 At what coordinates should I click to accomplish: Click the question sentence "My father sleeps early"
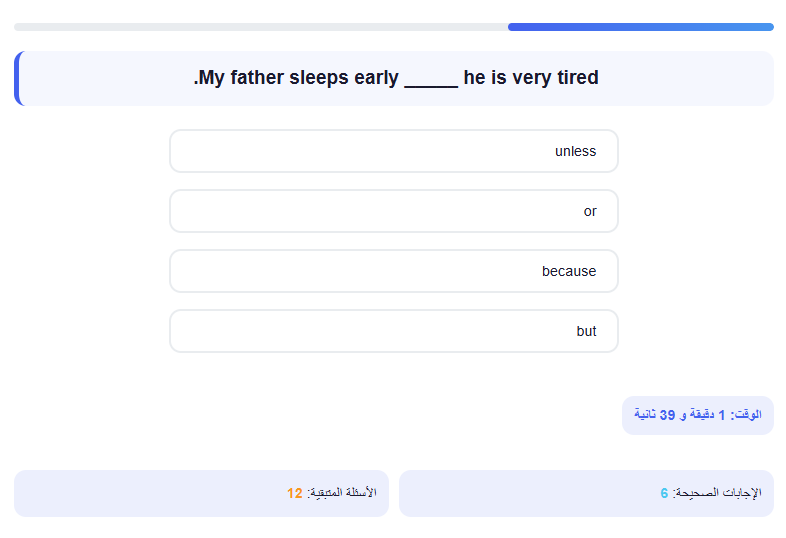coord(296,78)
